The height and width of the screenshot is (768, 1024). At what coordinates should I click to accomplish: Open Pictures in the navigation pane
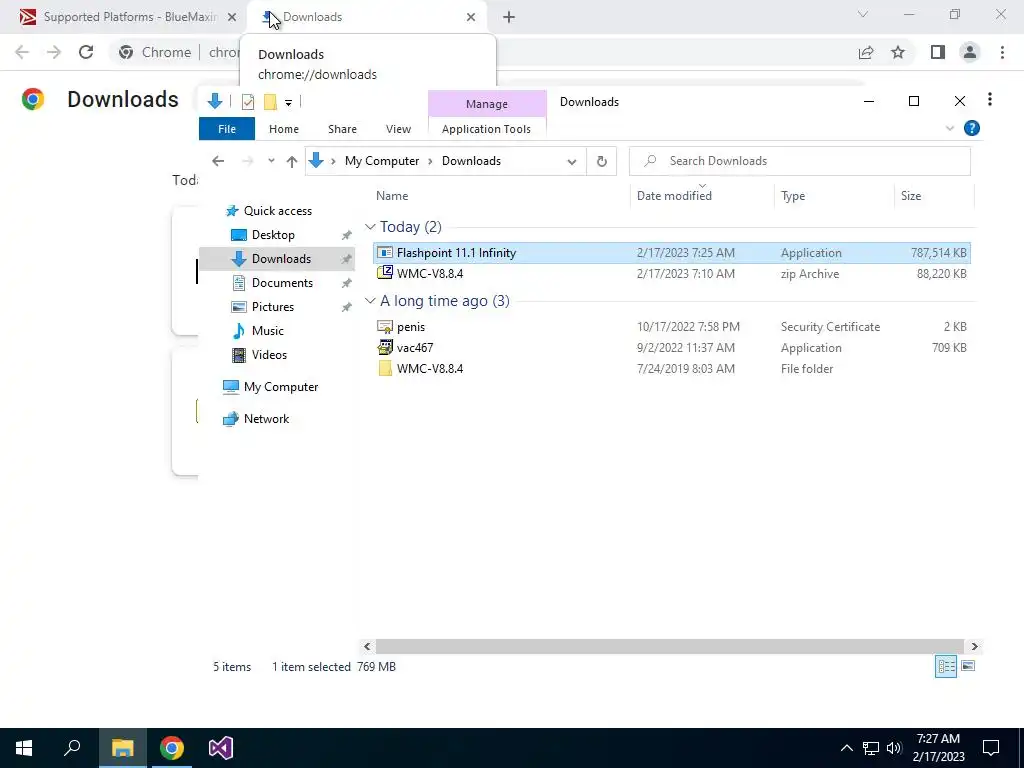point(273,307)
